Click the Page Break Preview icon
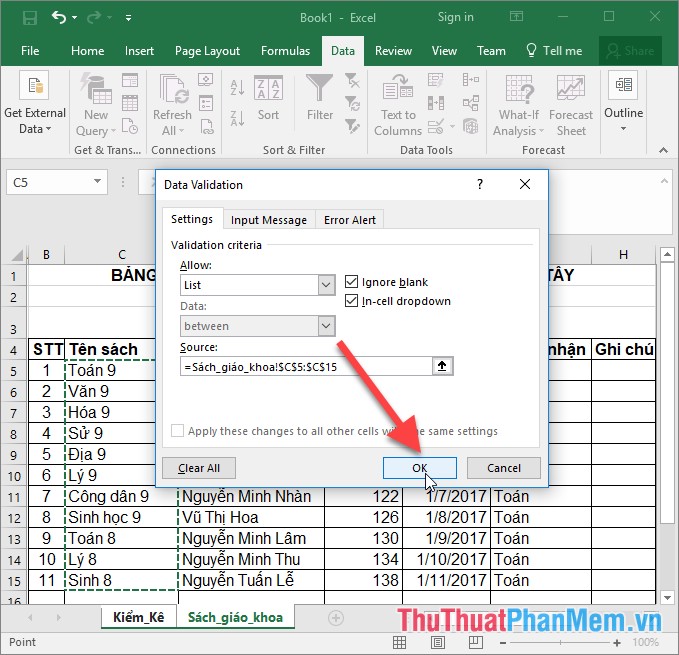 click(475, 643)
